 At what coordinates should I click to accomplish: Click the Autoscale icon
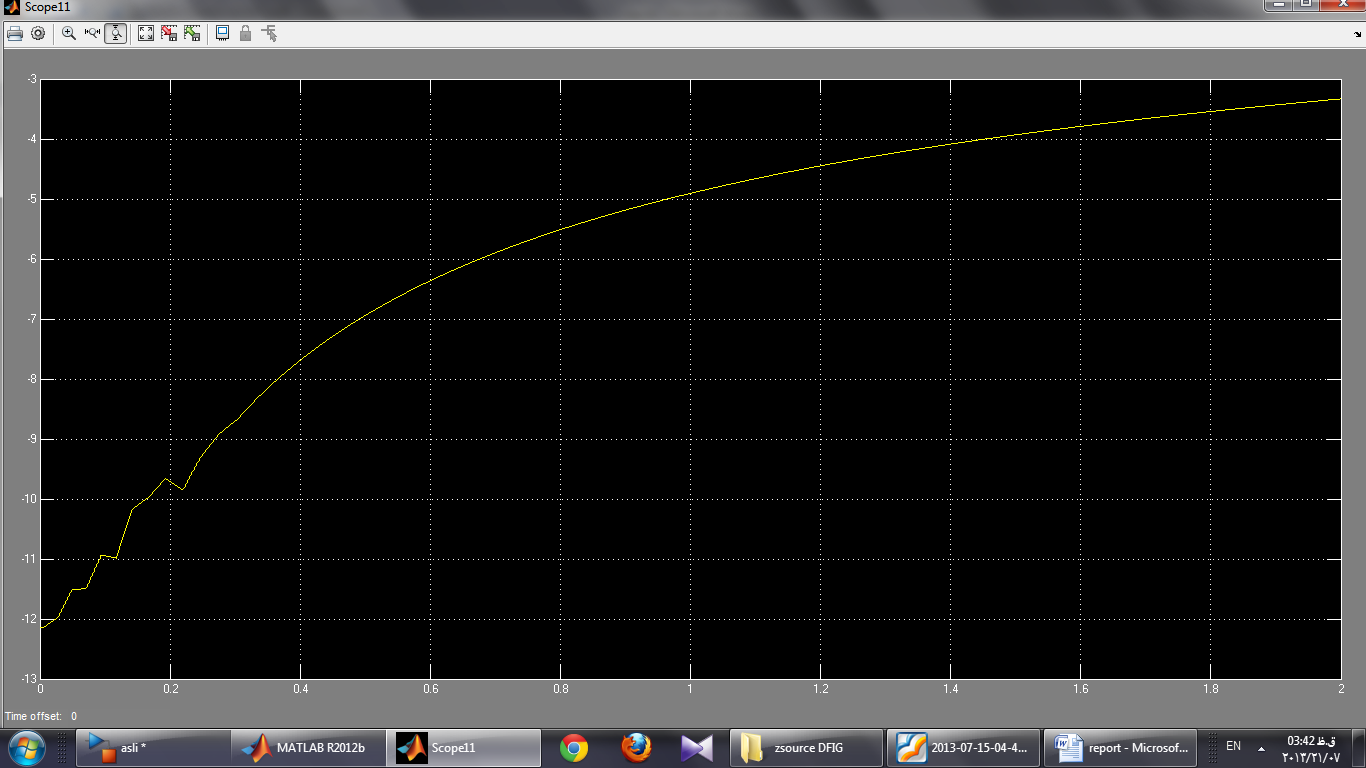click(146, 33)
